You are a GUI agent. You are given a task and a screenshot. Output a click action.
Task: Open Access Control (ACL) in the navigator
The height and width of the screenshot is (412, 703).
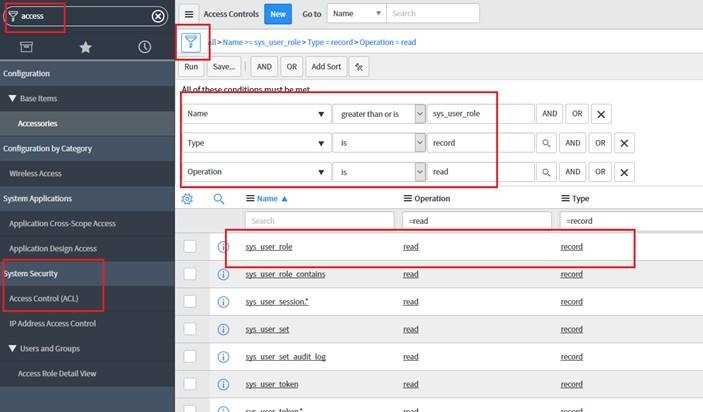coord(47,298)
